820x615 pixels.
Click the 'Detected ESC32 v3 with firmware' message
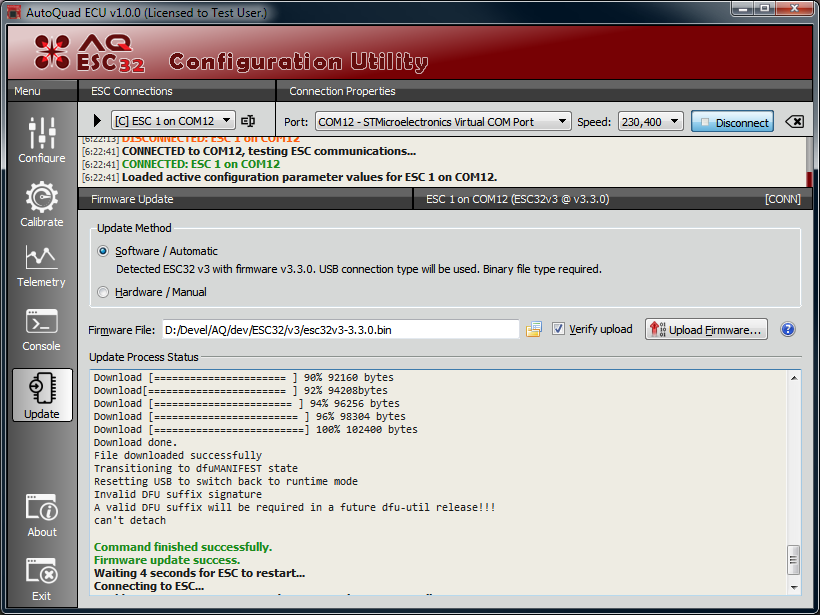[x=359, y=269]
